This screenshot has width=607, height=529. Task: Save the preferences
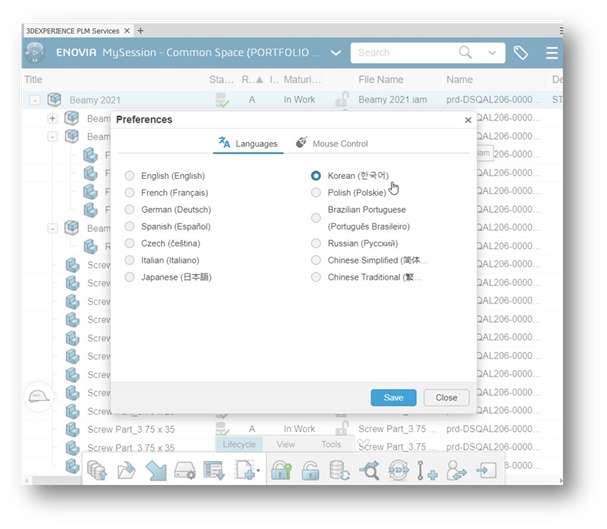tap(393, 397)
